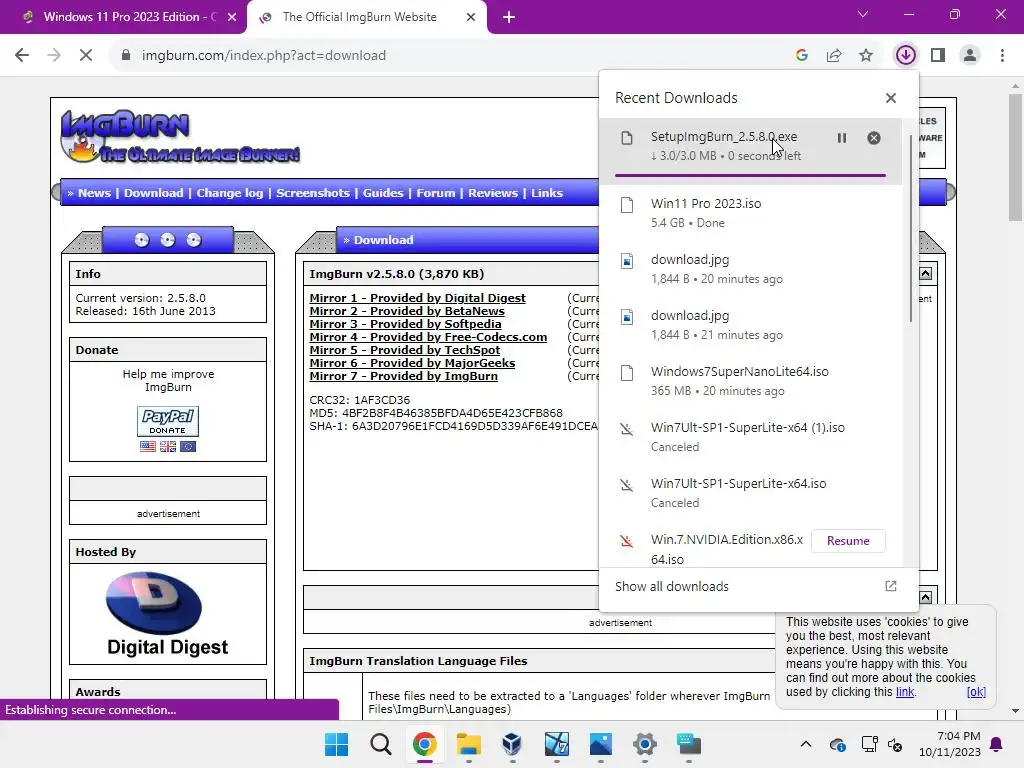
Task: Click Mirror 5 - Provided by TechSpot
Action: pos(405,350)
